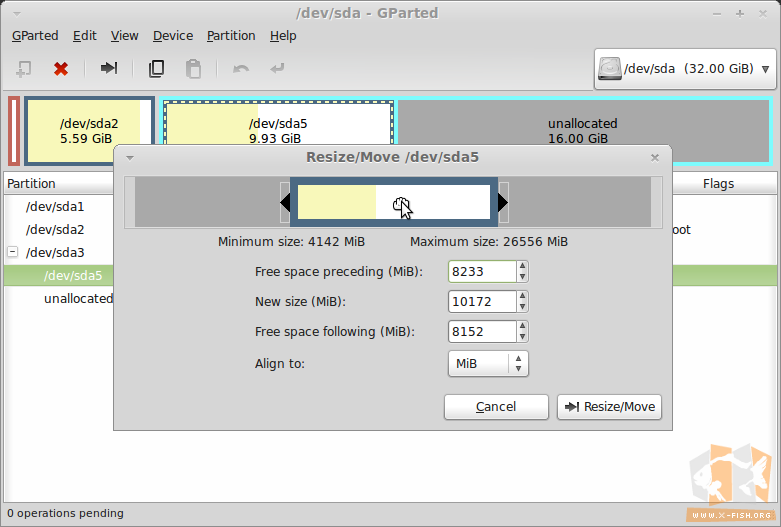The image size is (781, 527).
Task: Click the Minimum size: 4142 MiB text
Action: tap(291, 242)
